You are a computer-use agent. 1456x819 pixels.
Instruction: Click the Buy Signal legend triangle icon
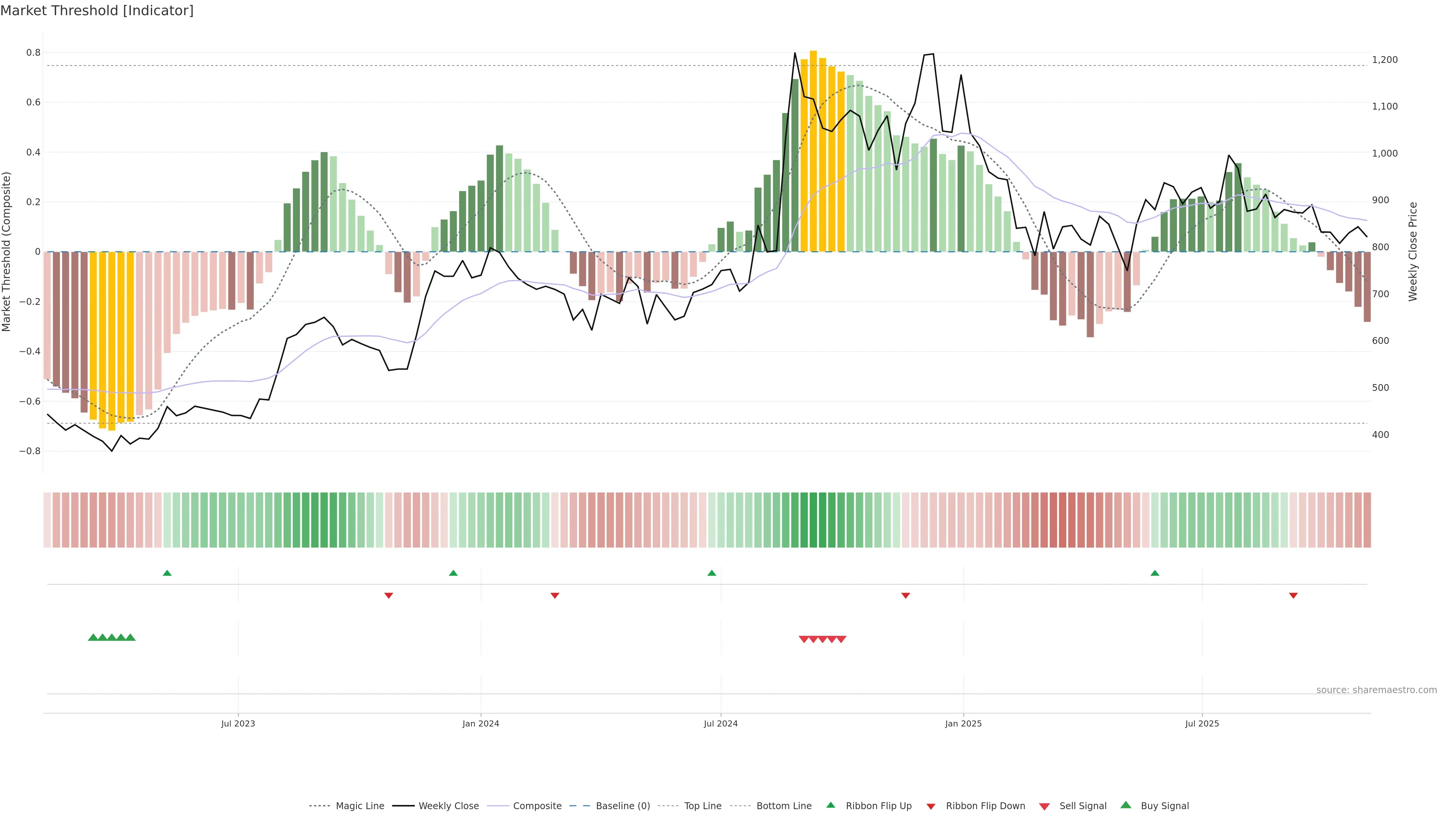[x=1125, y=805]
